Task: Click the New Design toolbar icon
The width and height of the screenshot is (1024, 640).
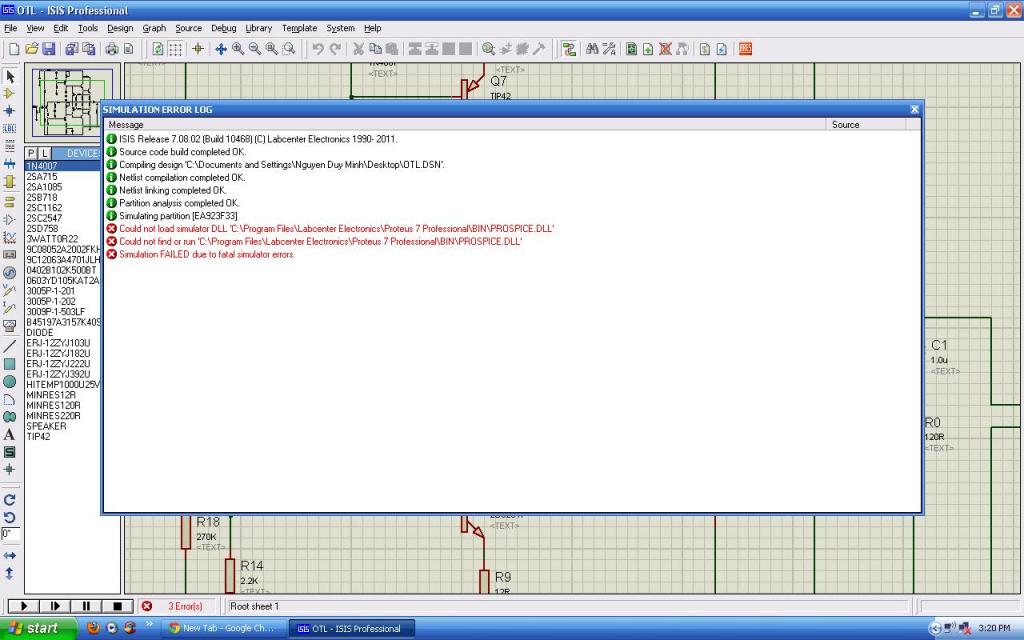Action: tap(14, 49)
